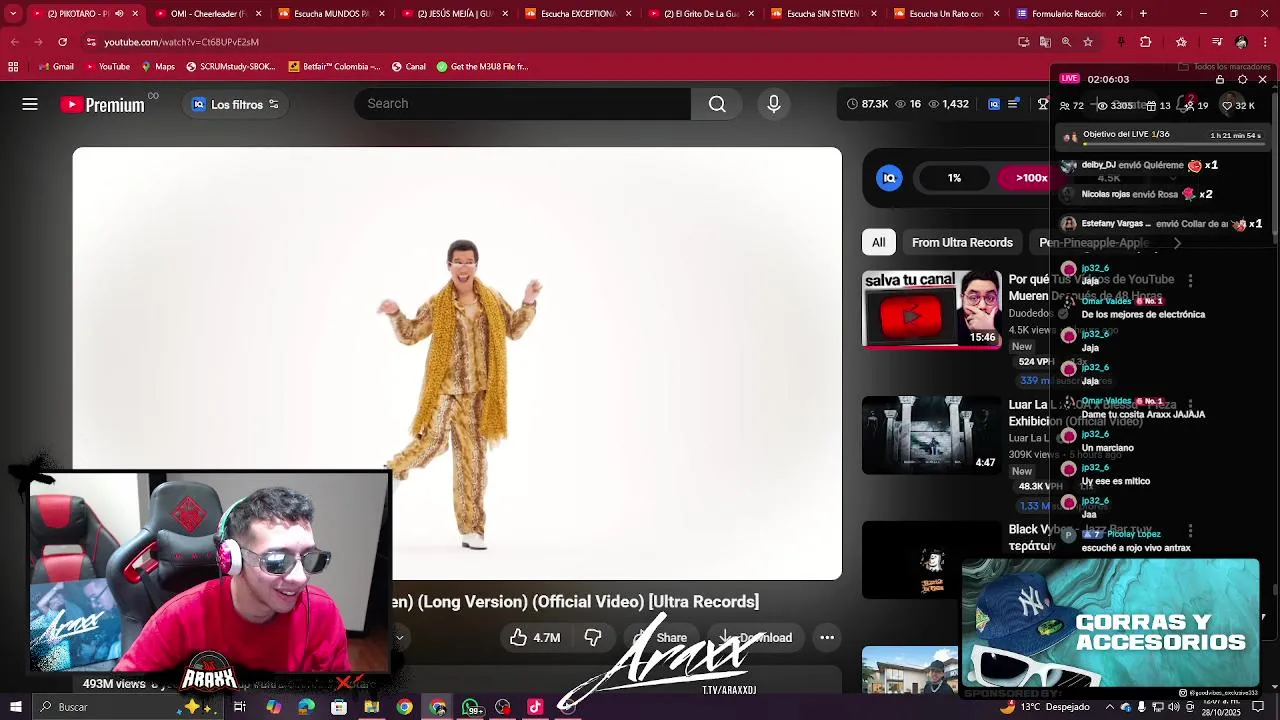Image resolution: width=1280 pixels, height=720 pixels.
Task: Click the magnifier search submit icon
Action: click(717, 104)
